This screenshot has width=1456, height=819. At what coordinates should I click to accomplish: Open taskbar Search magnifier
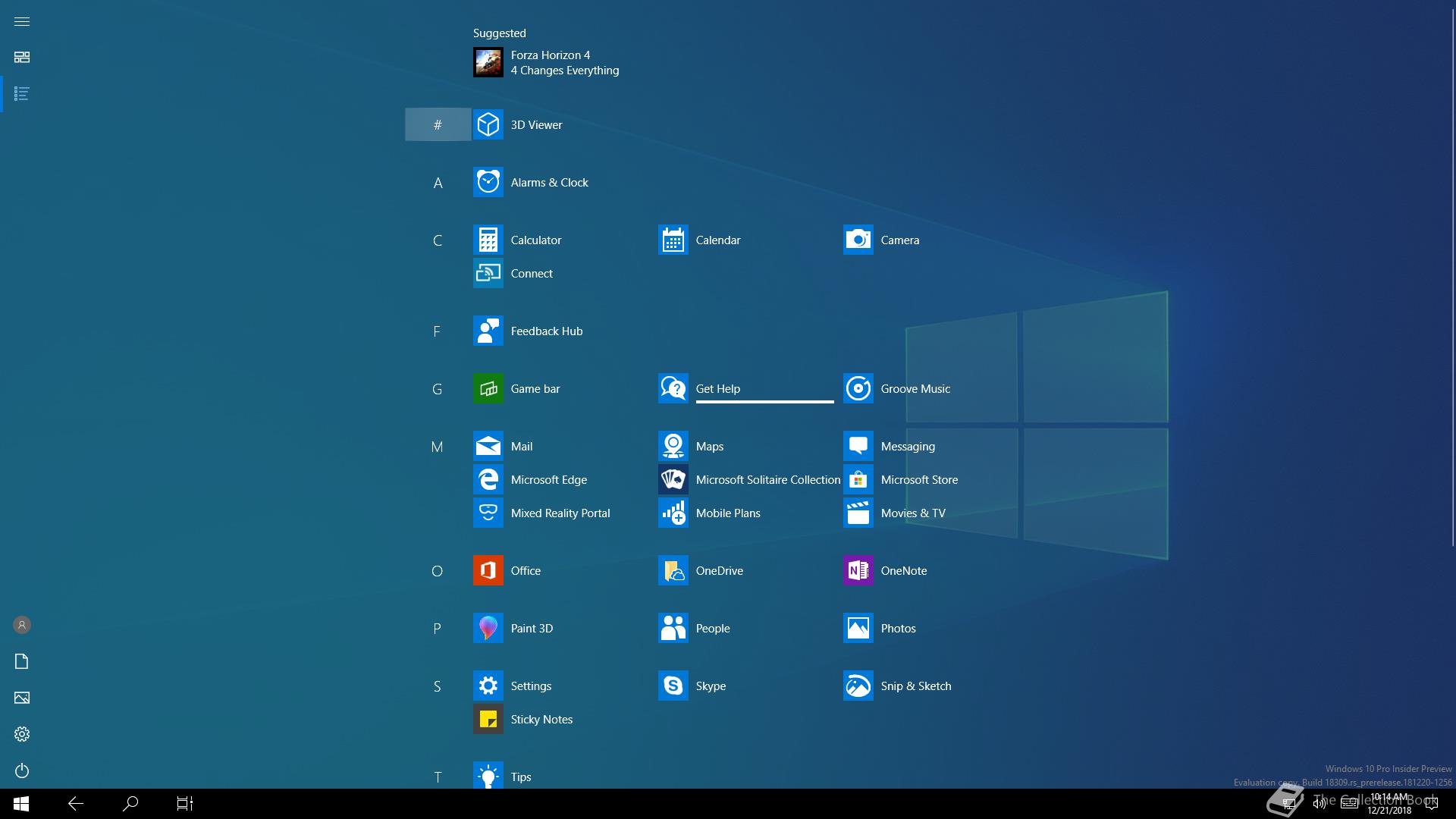(130, 804)
